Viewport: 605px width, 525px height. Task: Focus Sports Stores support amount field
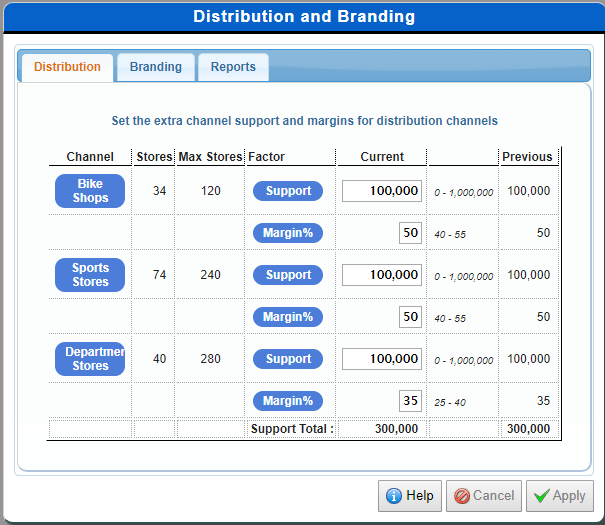(382, 275)
